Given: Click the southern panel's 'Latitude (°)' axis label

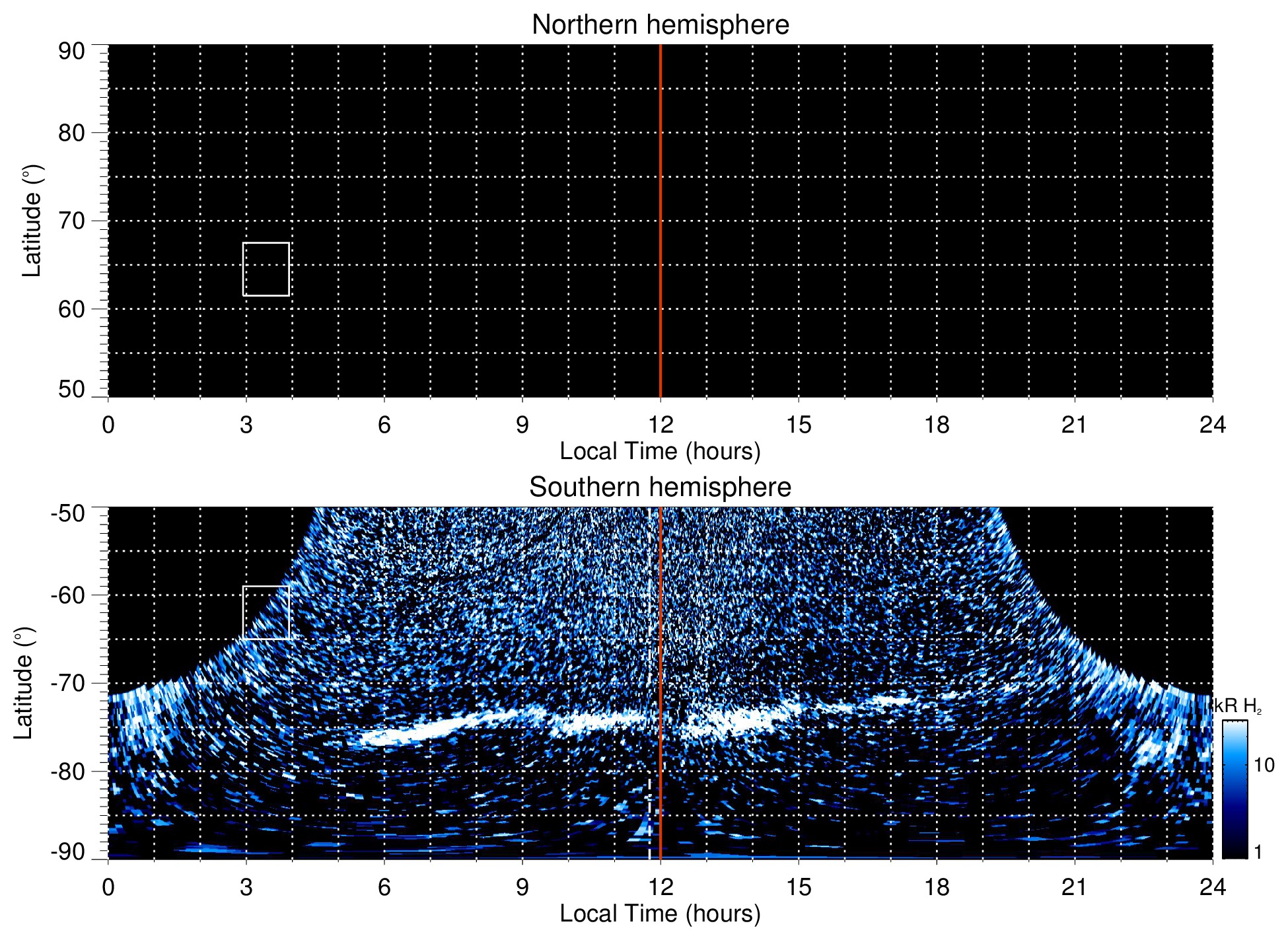Looking at the screenshot, I should pos(24,683).
